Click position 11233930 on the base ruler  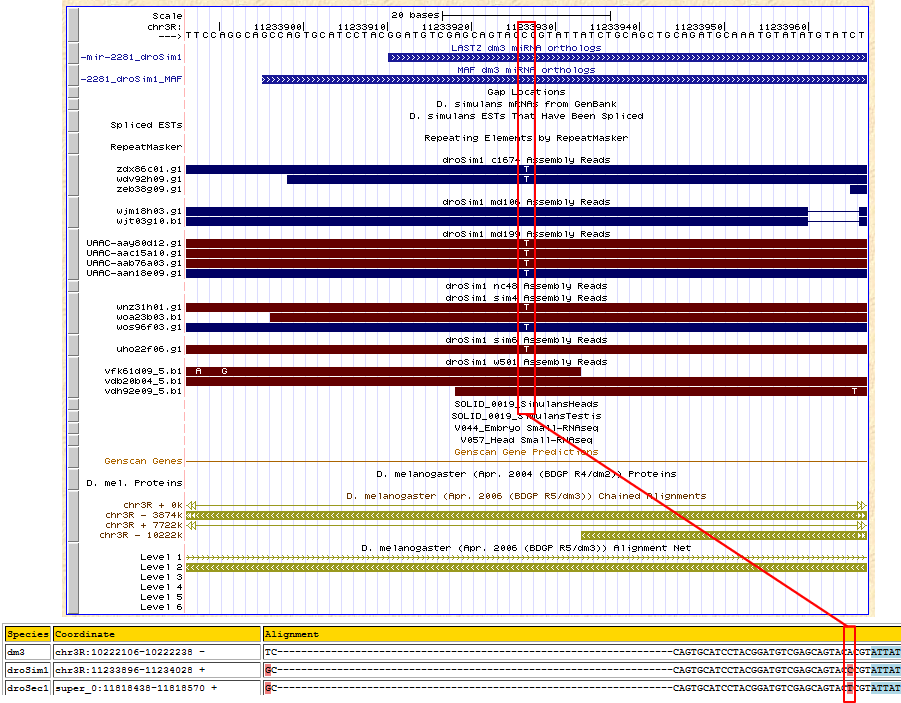[524, 25]
